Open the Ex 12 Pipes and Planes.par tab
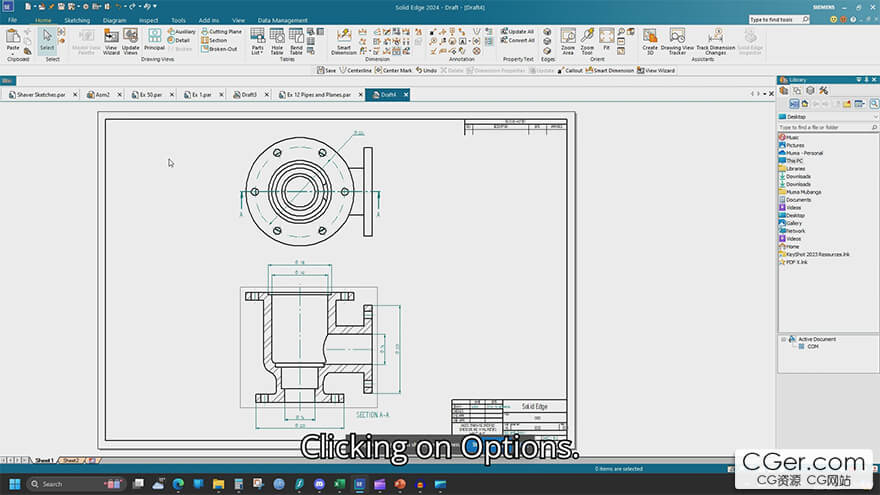This screenshot has width=880, height=495. 319,95
